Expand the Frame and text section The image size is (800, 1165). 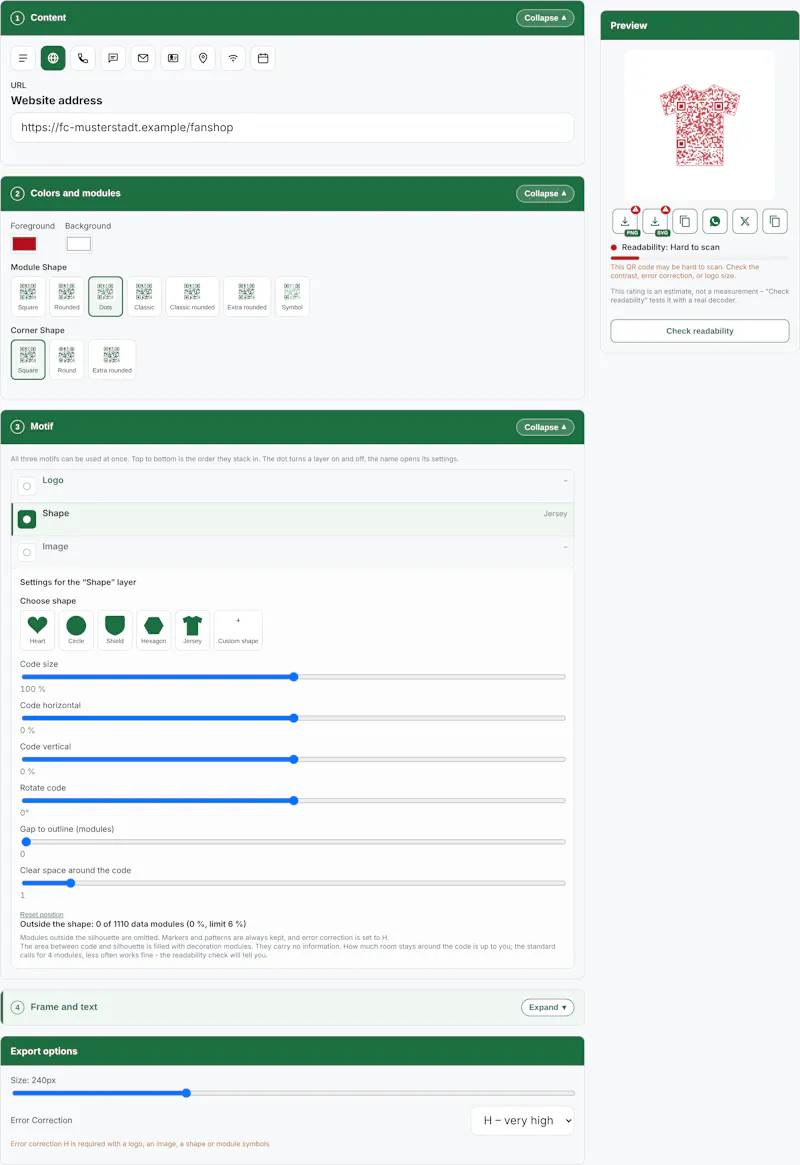(x=547, y=1007)
